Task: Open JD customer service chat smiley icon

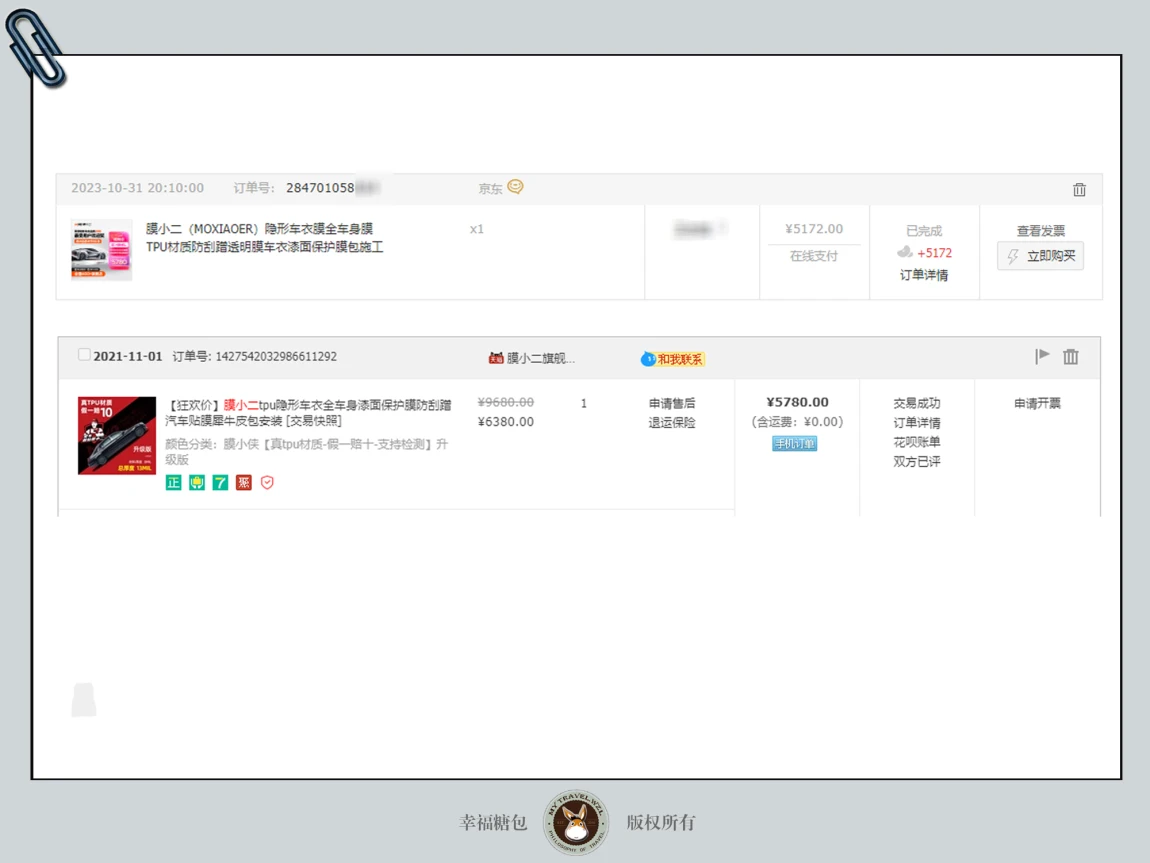Action: pos(516,187)
